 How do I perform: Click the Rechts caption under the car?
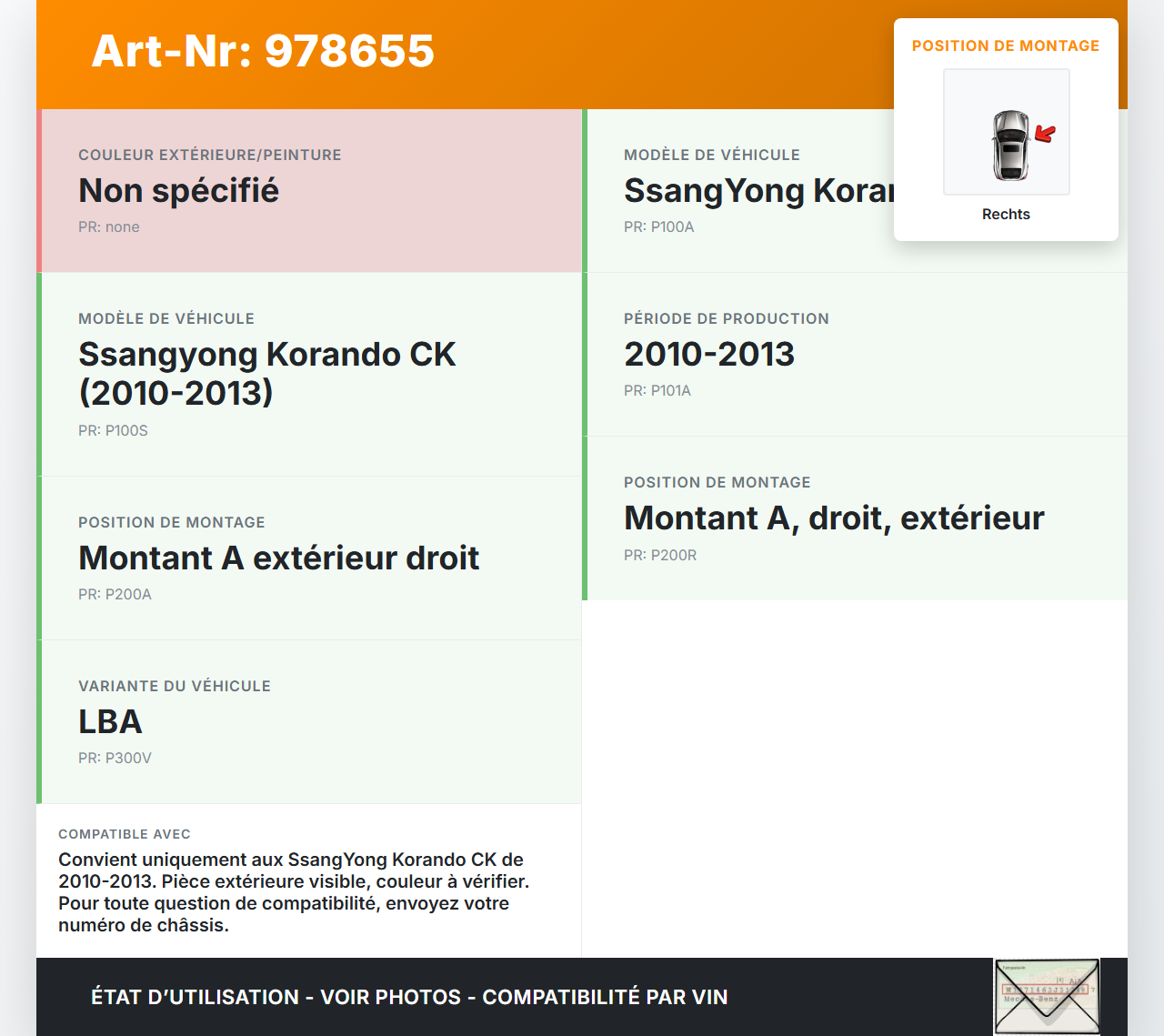(1006, 214)
